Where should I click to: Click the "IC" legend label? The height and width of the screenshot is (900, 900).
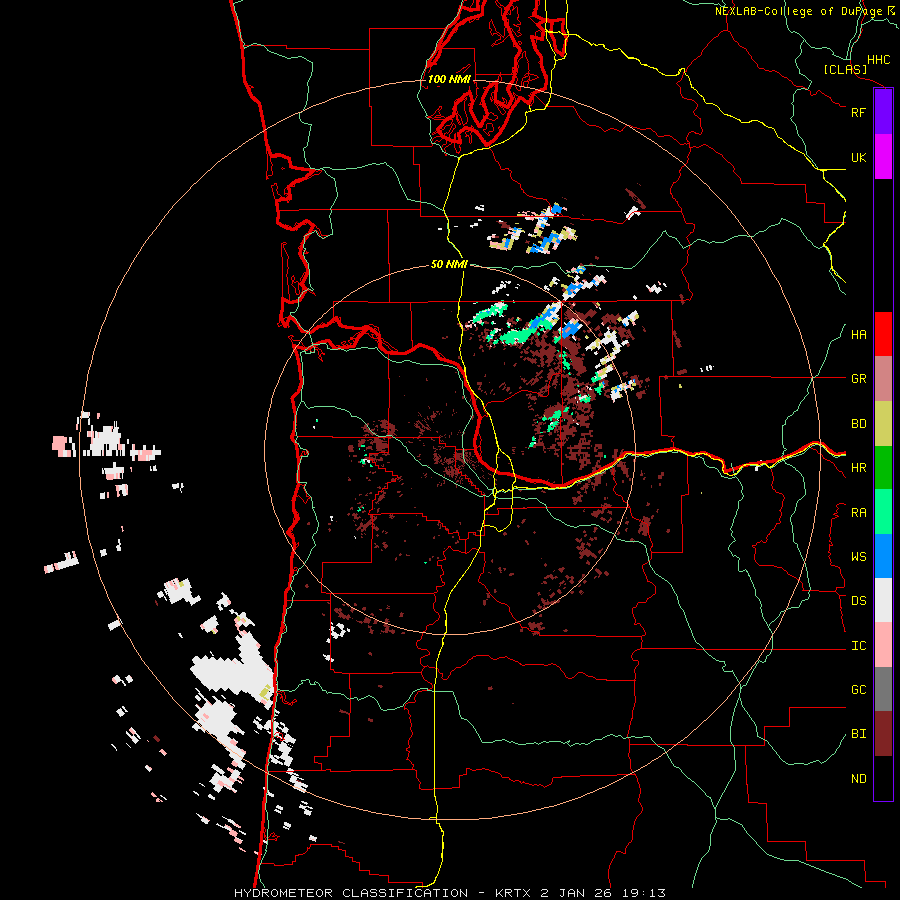(x=858, y=646)
